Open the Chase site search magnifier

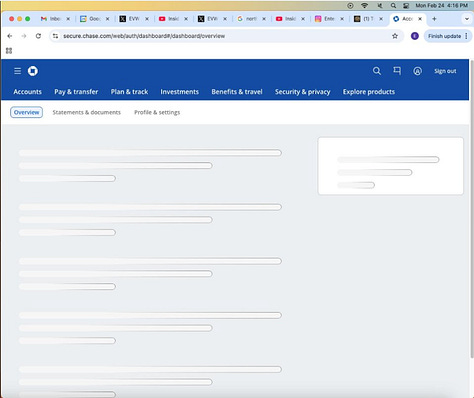pyautogui.click(x=377, y=71)
